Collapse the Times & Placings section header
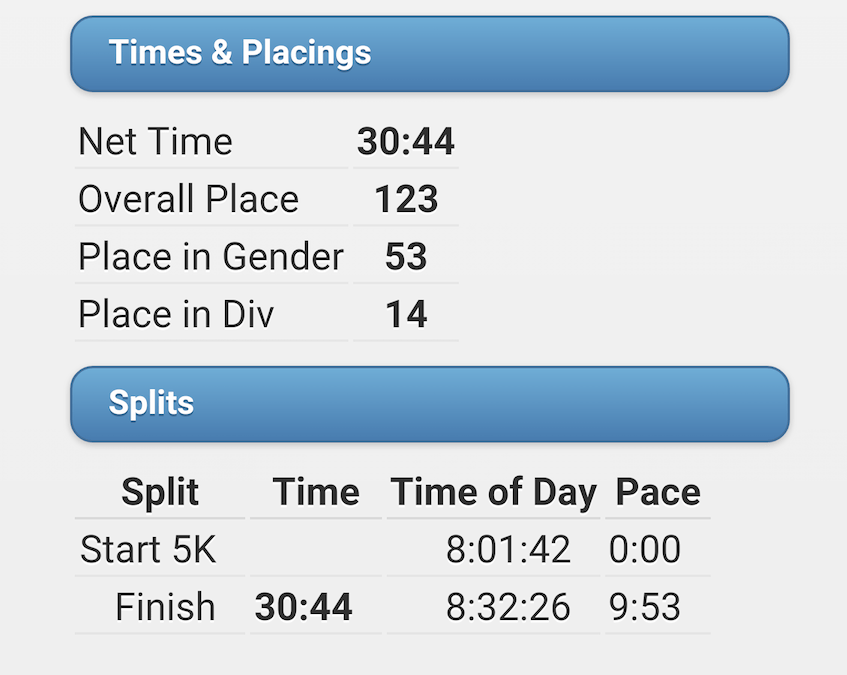The width and height of the screenshot is (847, 675). (429, 53)
